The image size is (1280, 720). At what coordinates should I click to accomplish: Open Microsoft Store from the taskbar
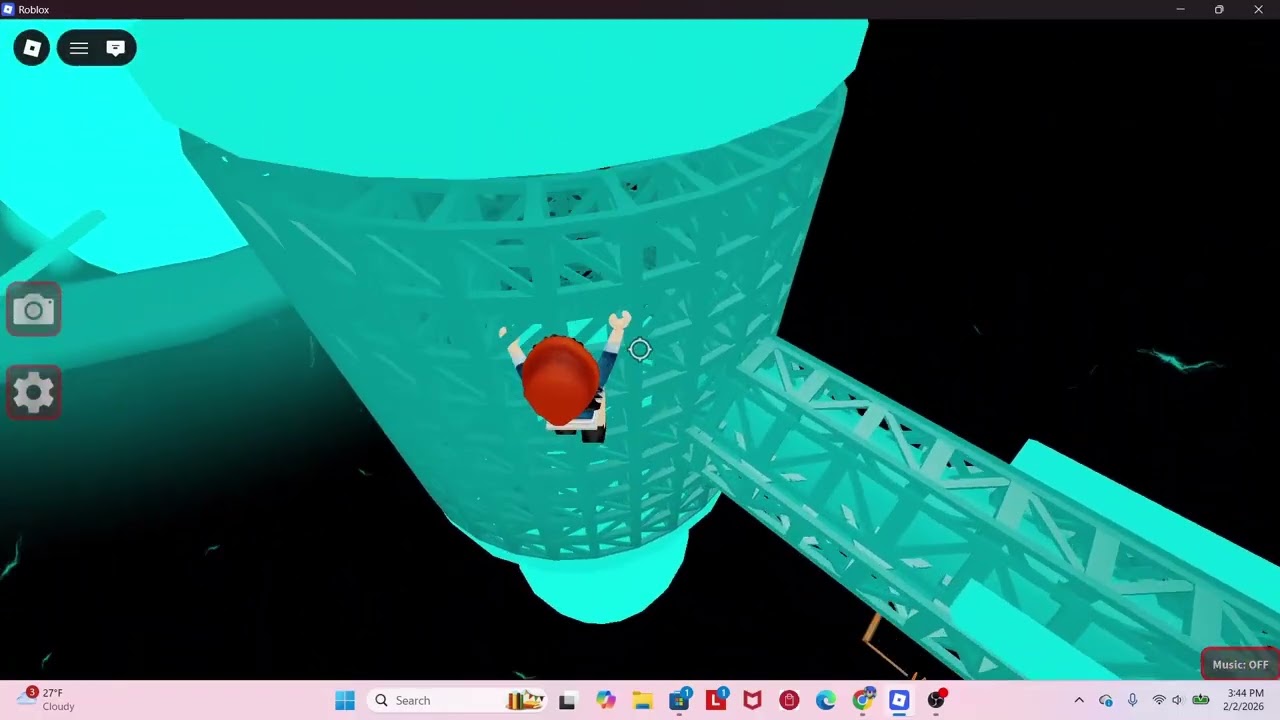(679, 700)
